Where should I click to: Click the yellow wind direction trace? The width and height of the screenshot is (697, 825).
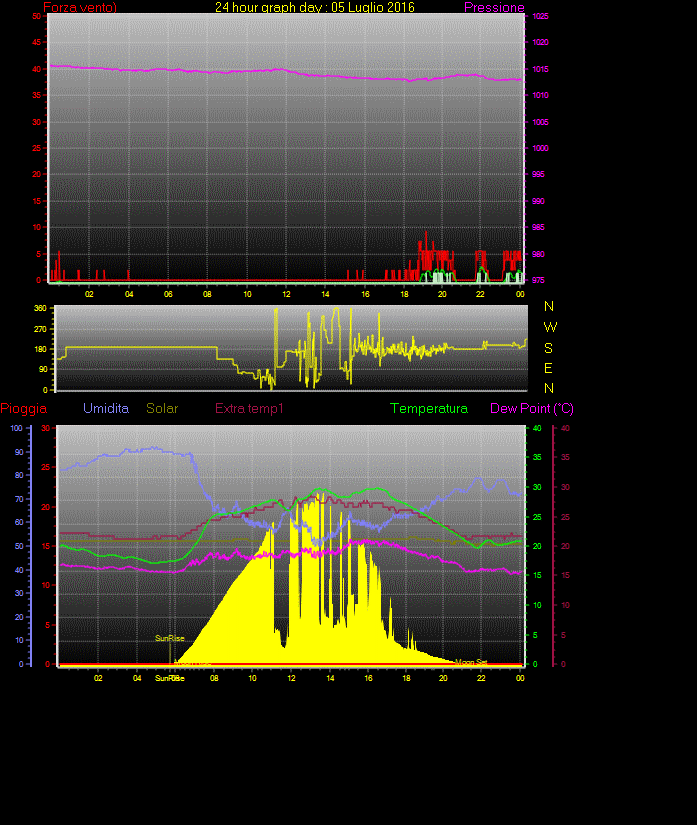point(142,347)
